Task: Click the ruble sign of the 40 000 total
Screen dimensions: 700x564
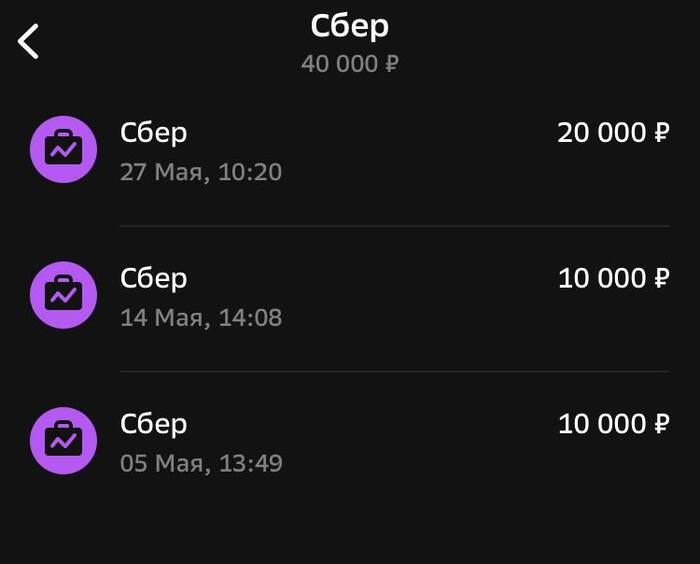Action: (392, 64)
